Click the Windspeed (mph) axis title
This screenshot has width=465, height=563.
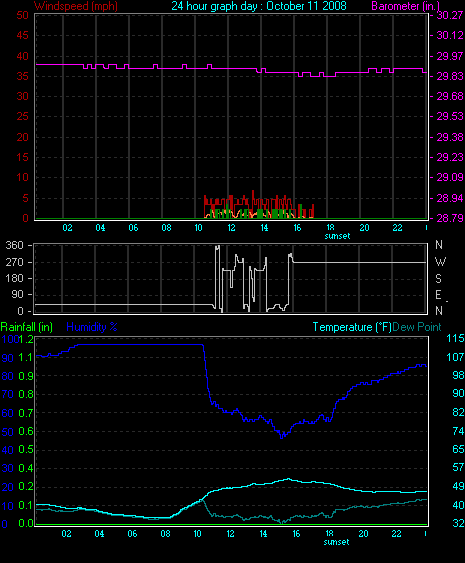[76, 6]
